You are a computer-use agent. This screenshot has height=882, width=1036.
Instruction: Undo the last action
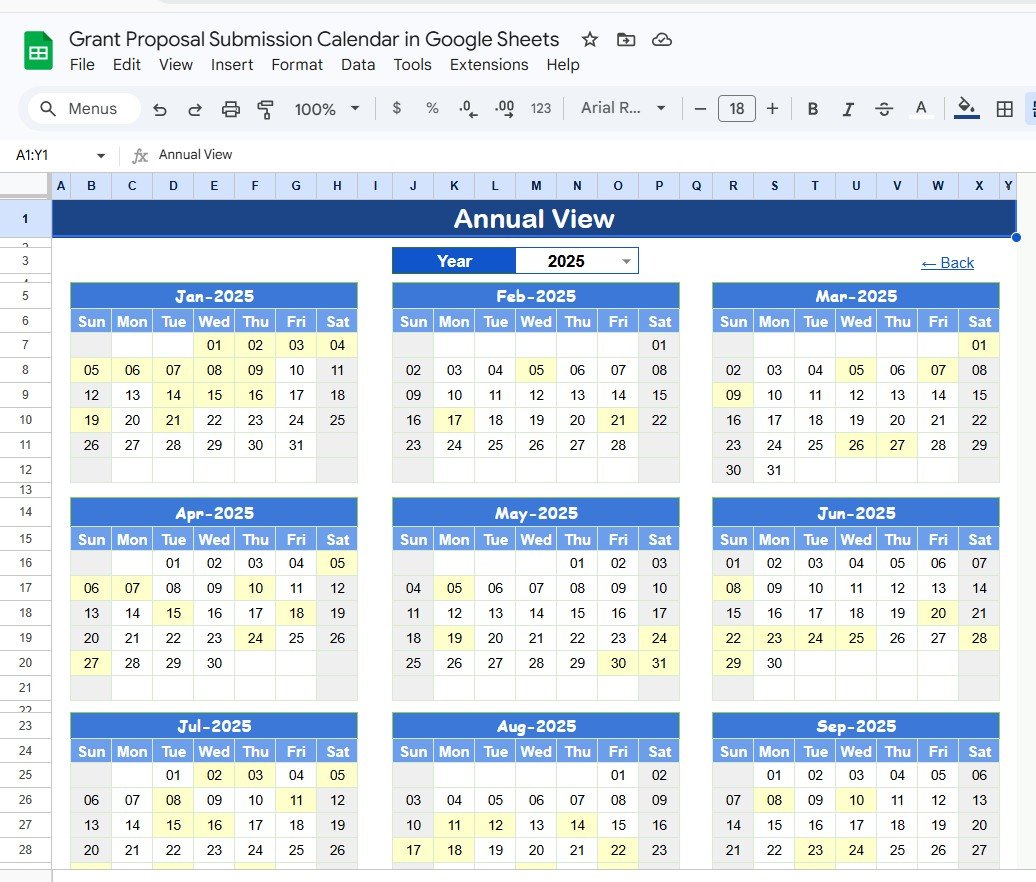[160, 109]
